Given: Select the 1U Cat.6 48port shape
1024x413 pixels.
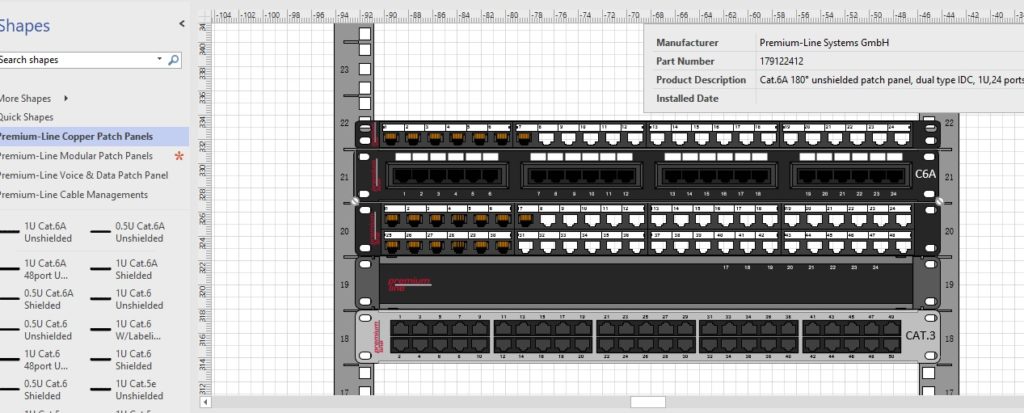Looking at the screenshot, I should [37, 360].
